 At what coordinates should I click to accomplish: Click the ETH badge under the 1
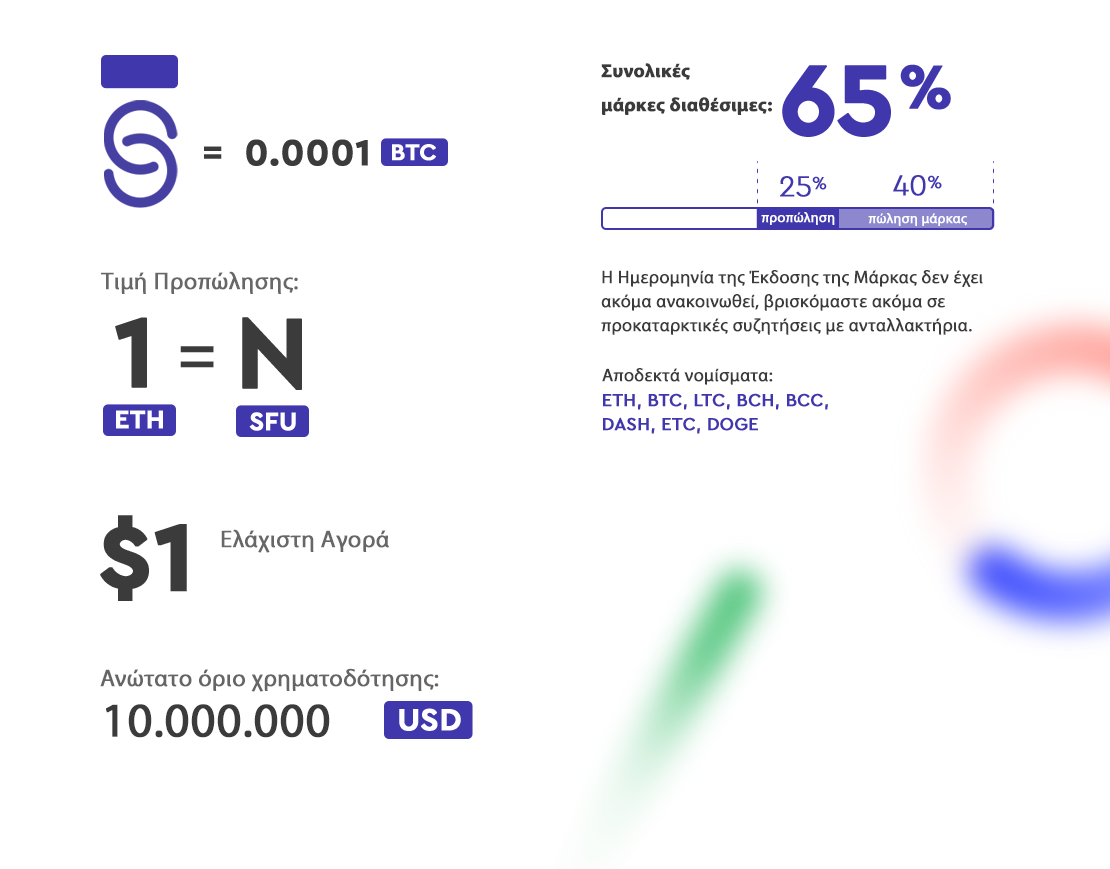(x=139, y=420)
